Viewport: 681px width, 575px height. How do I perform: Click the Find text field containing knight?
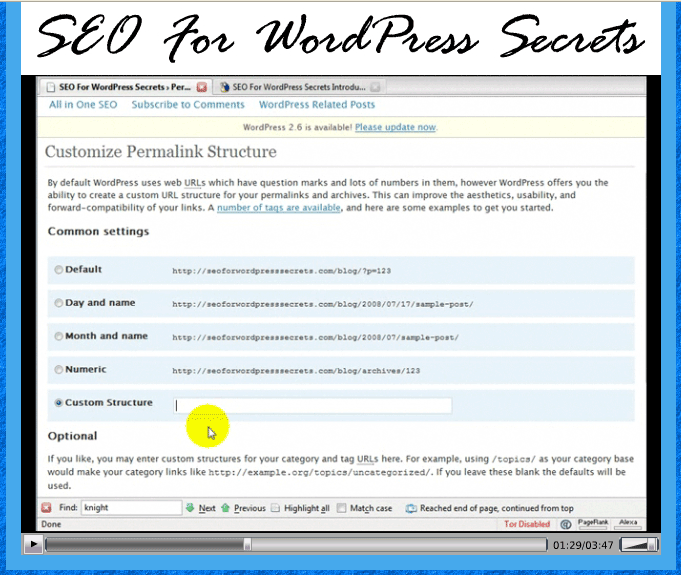coord(131,508)
